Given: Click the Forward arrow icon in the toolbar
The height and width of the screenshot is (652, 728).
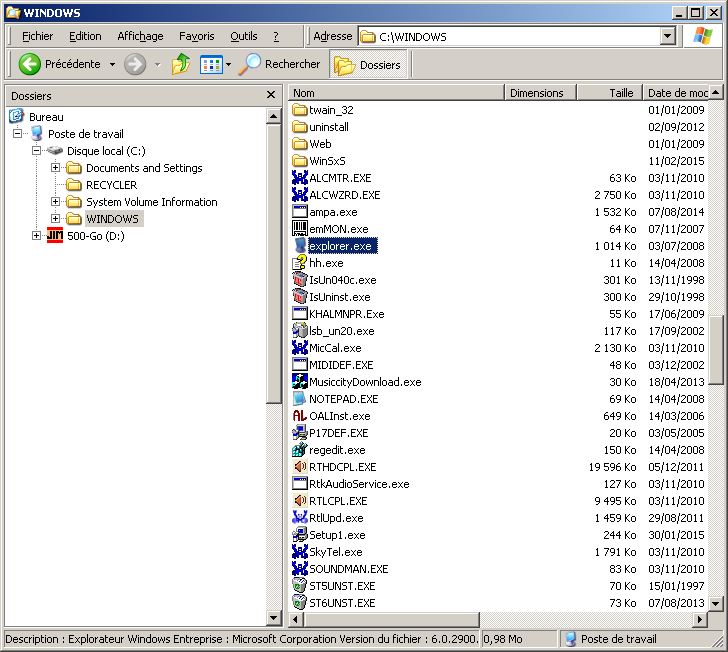Looking at the screenshot, I should tap(135, 64).
